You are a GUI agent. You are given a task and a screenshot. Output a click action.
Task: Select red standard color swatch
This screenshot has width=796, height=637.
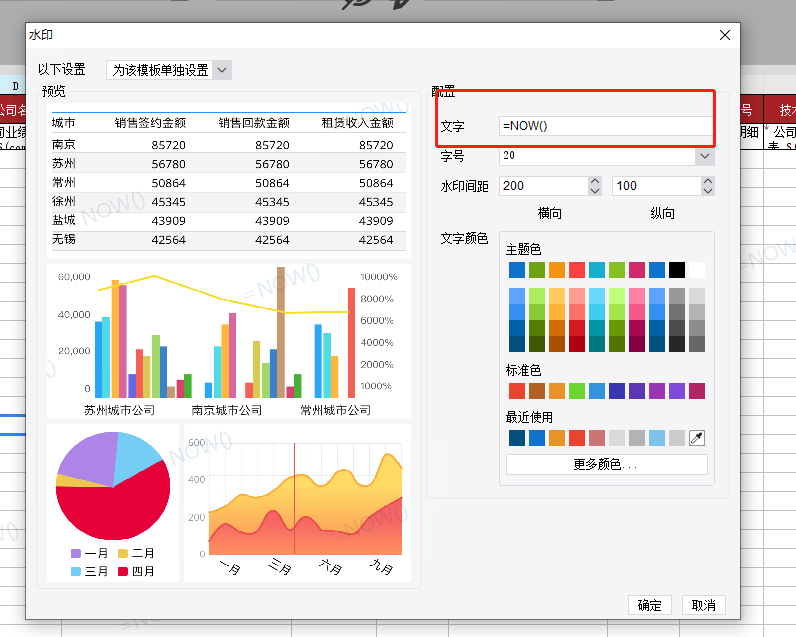click(x=517, y=391)
